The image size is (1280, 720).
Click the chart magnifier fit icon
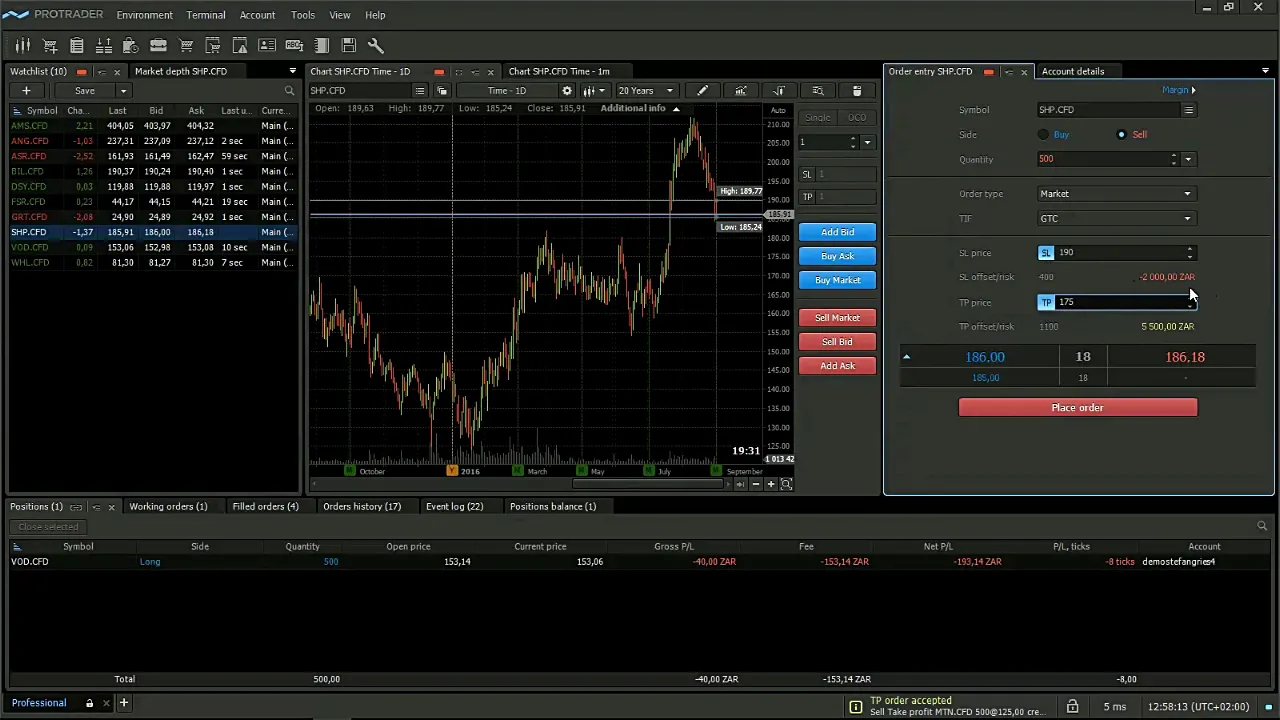pos(786,484)
